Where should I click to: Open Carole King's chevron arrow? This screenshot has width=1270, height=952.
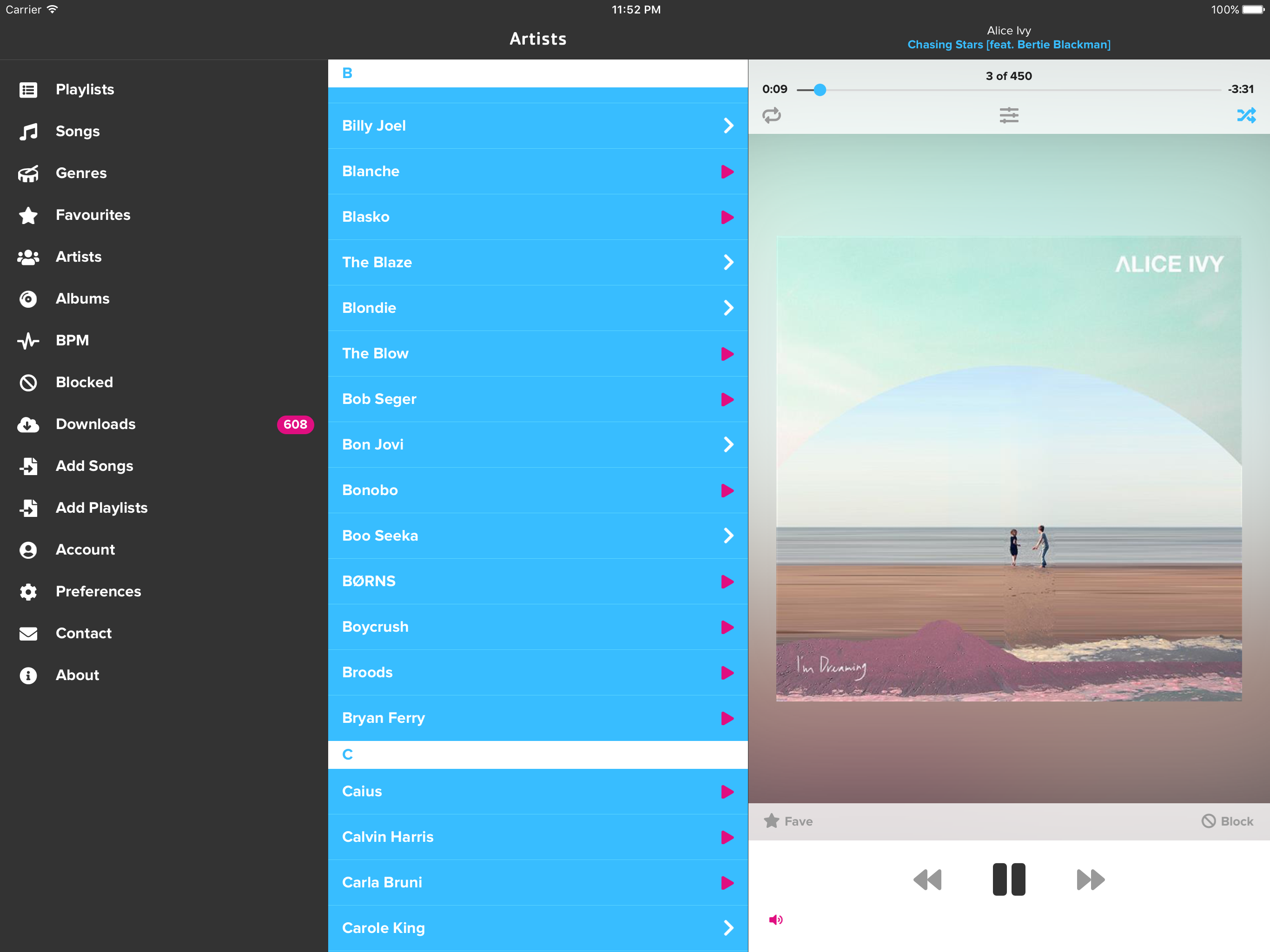[x=728, y=928]
